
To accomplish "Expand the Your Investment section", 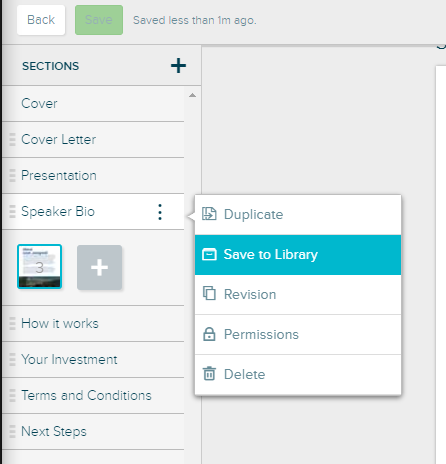I will click(x=93, y=359).
